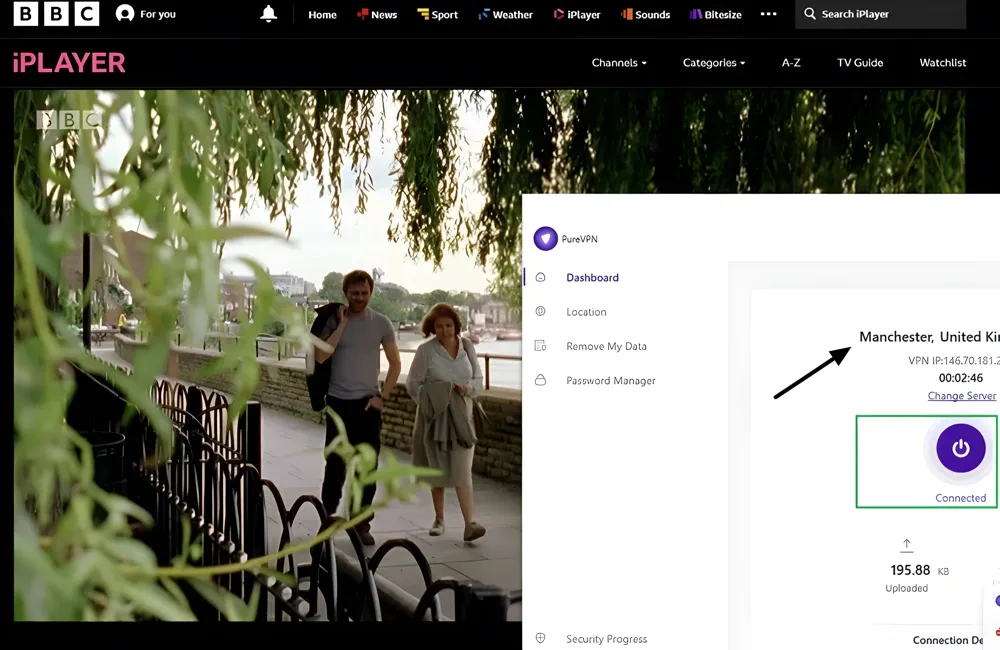
Task: Click the 00:02:46 connection timer
Action: (x=960, y=378)
